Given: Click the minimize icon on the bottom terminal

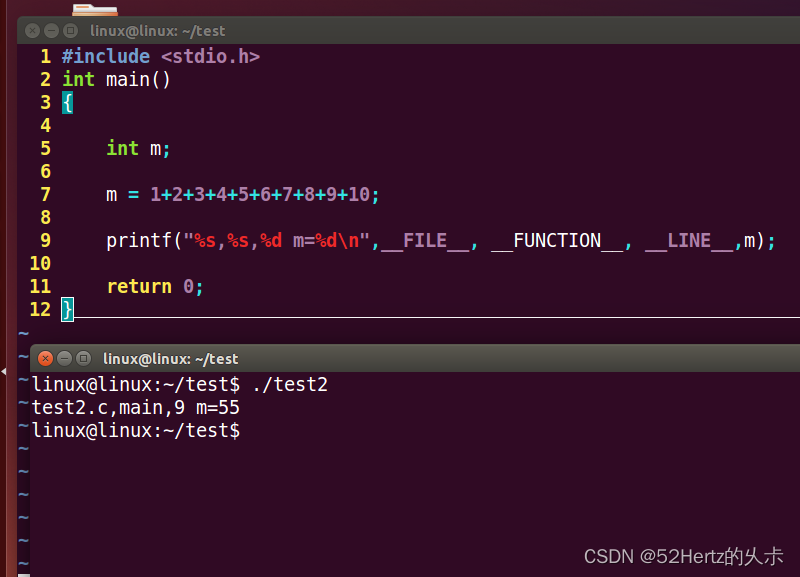Looking at the screenshot, I should click(x=63, y=358).
